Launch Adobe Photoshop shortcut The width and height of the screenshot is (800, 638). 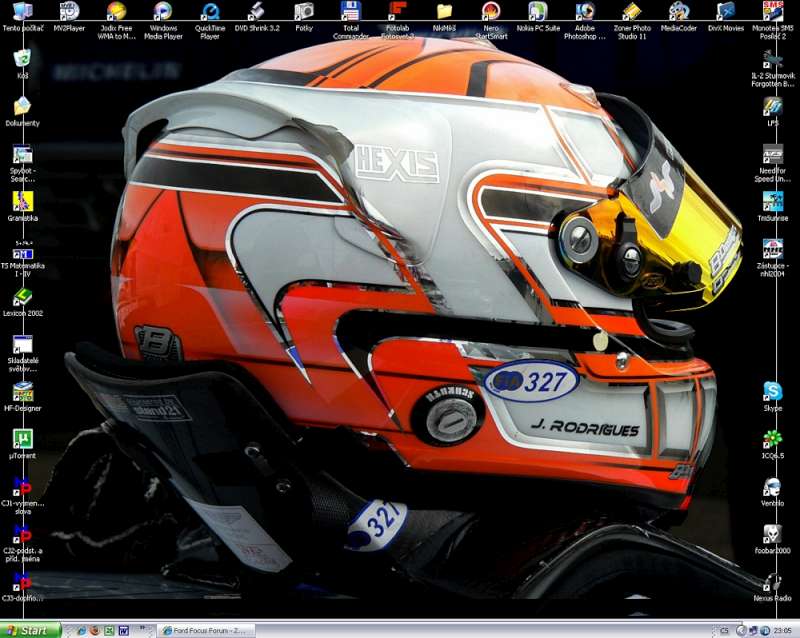[x=585, y=12]
